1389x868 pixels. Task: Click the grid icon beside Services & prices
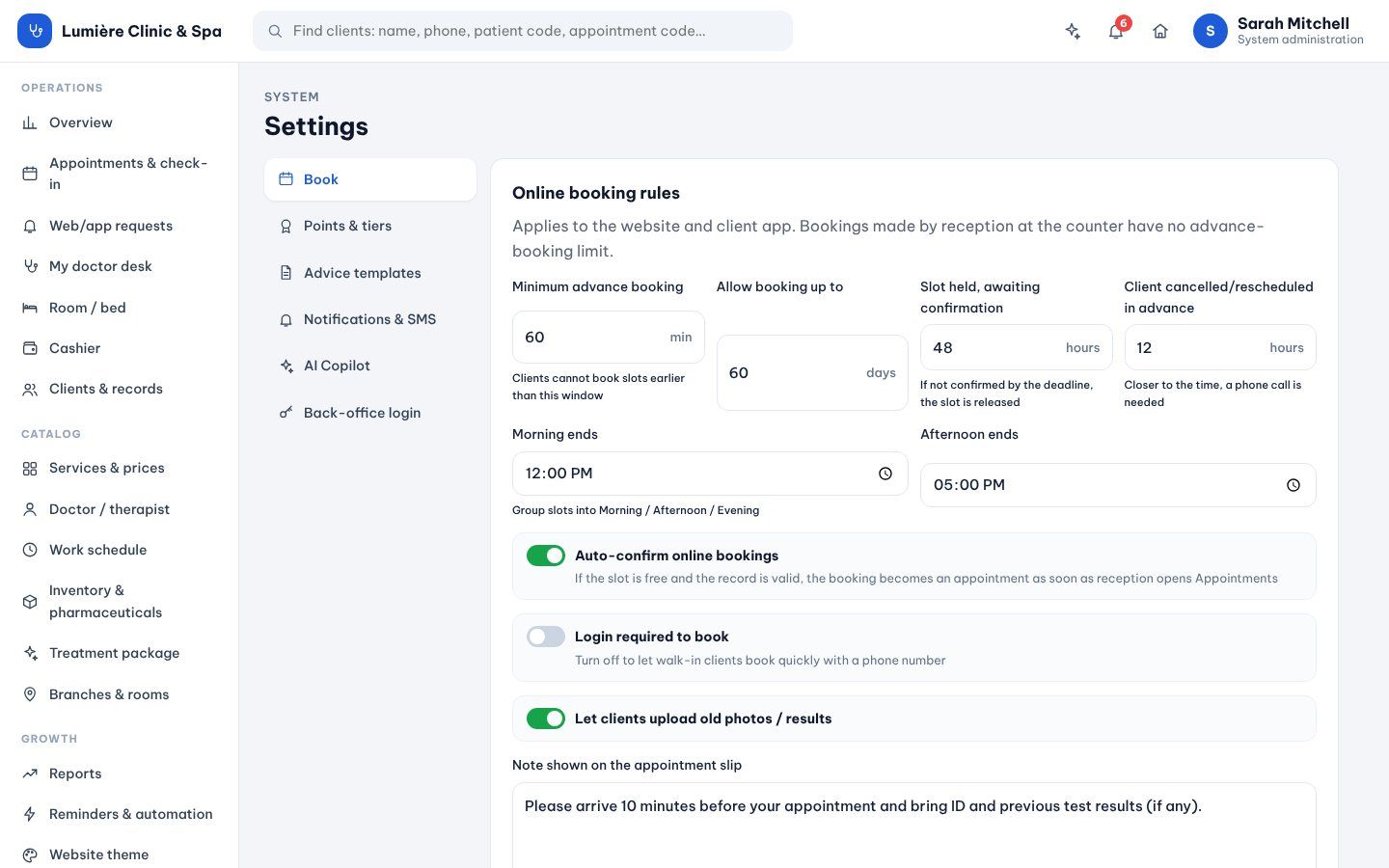(x=30, y=468)
